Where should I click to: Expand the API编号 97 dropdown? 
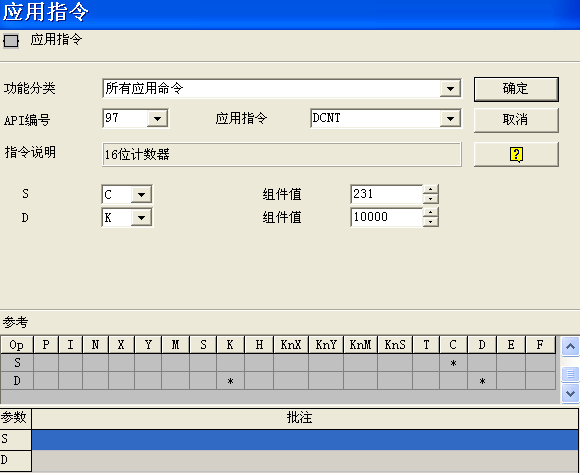click(x=157, y=119)
